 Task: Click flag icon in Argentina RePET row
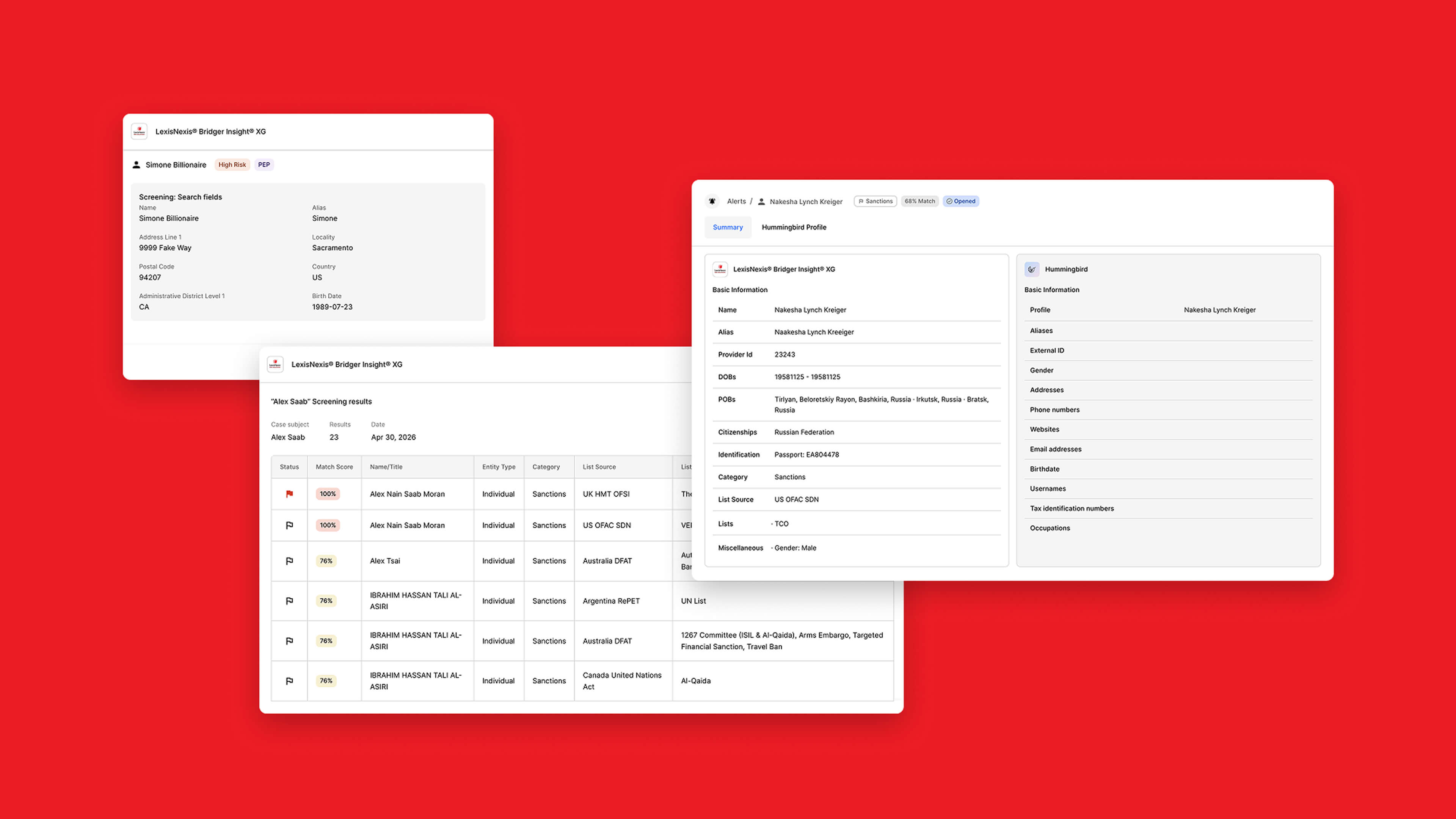289,601
